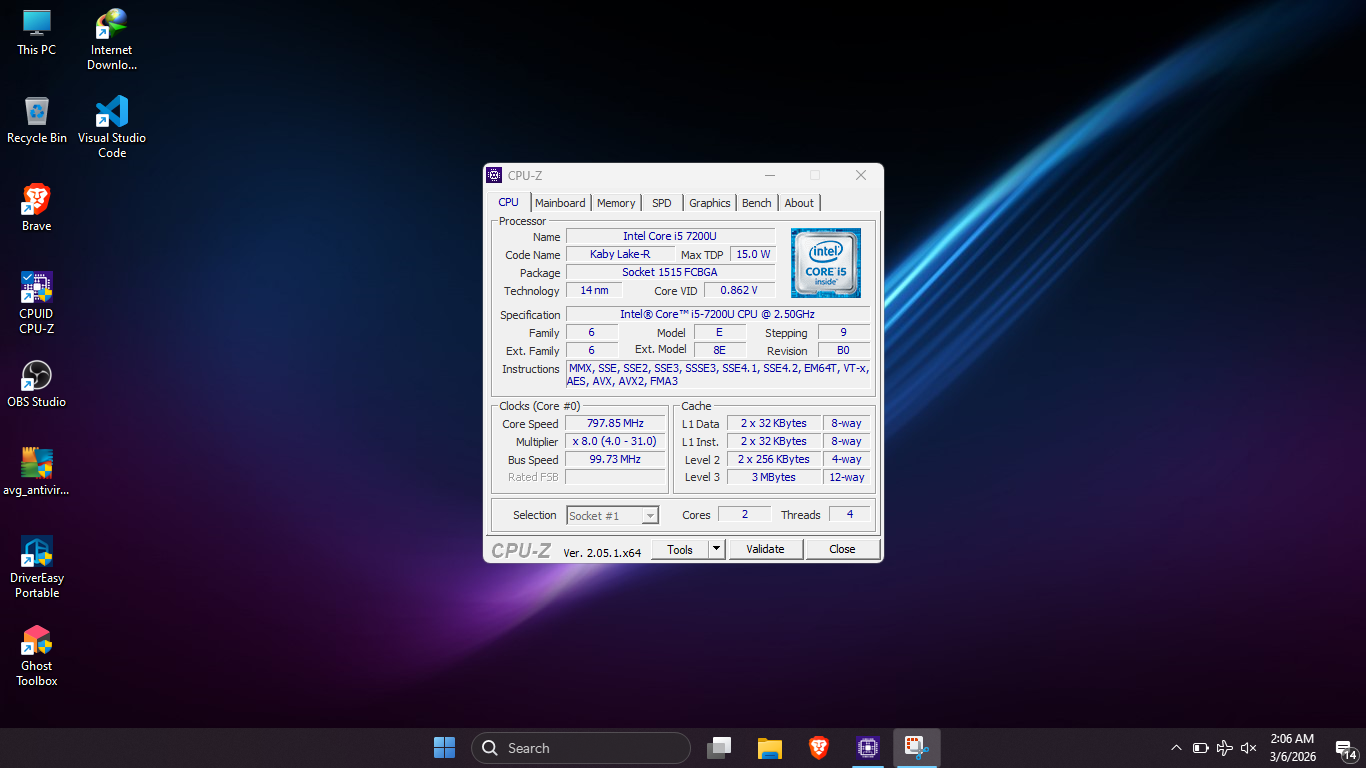Switch to the About tab
The width and height of the screenshot is (1366, 768).
coord(799,203)
